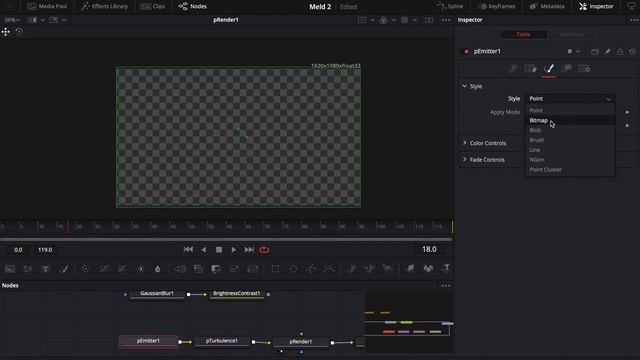This screenshot has height=360, width=640.
Task: Open the Spline editor
Action: pos(450,6)
